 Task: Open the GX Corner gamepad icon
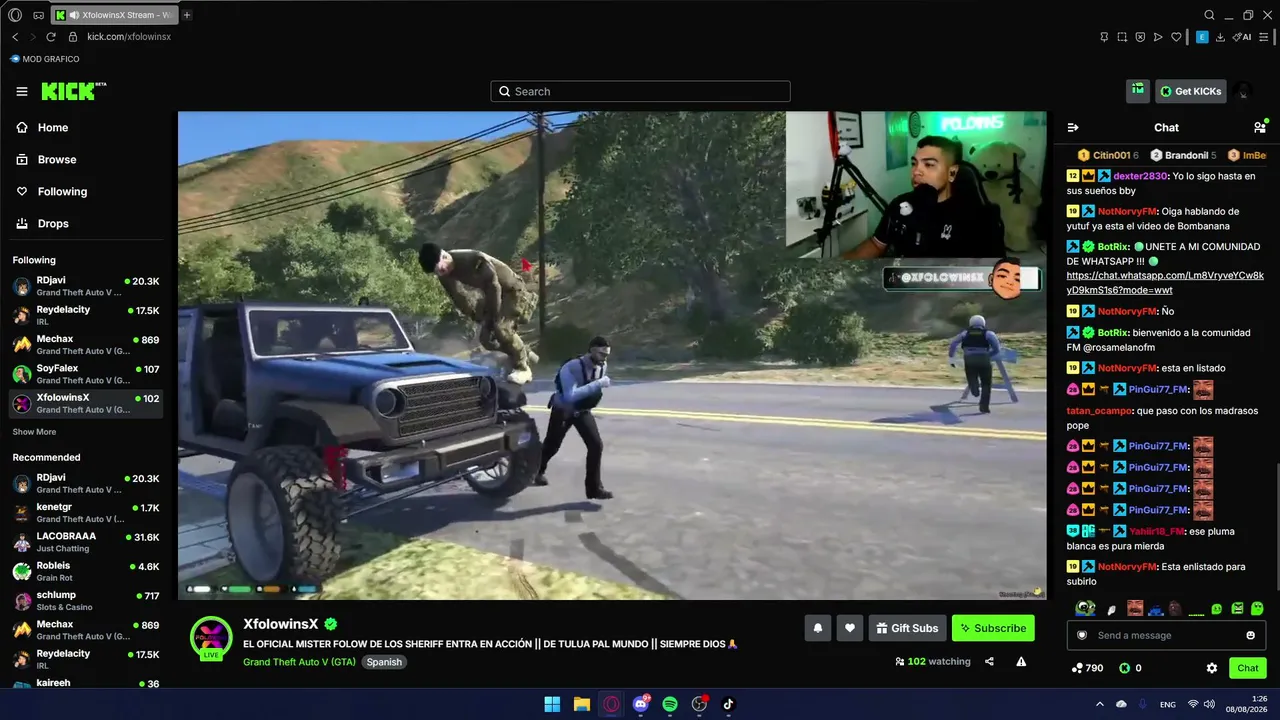[38, 15]
